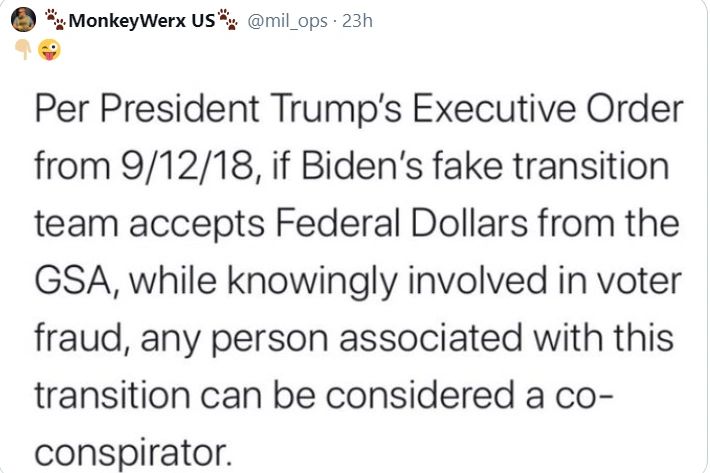Open the MonkeyWerx US profile avatar
The width and height of the screenshot is (710, 473).
[x=26, y=20]
